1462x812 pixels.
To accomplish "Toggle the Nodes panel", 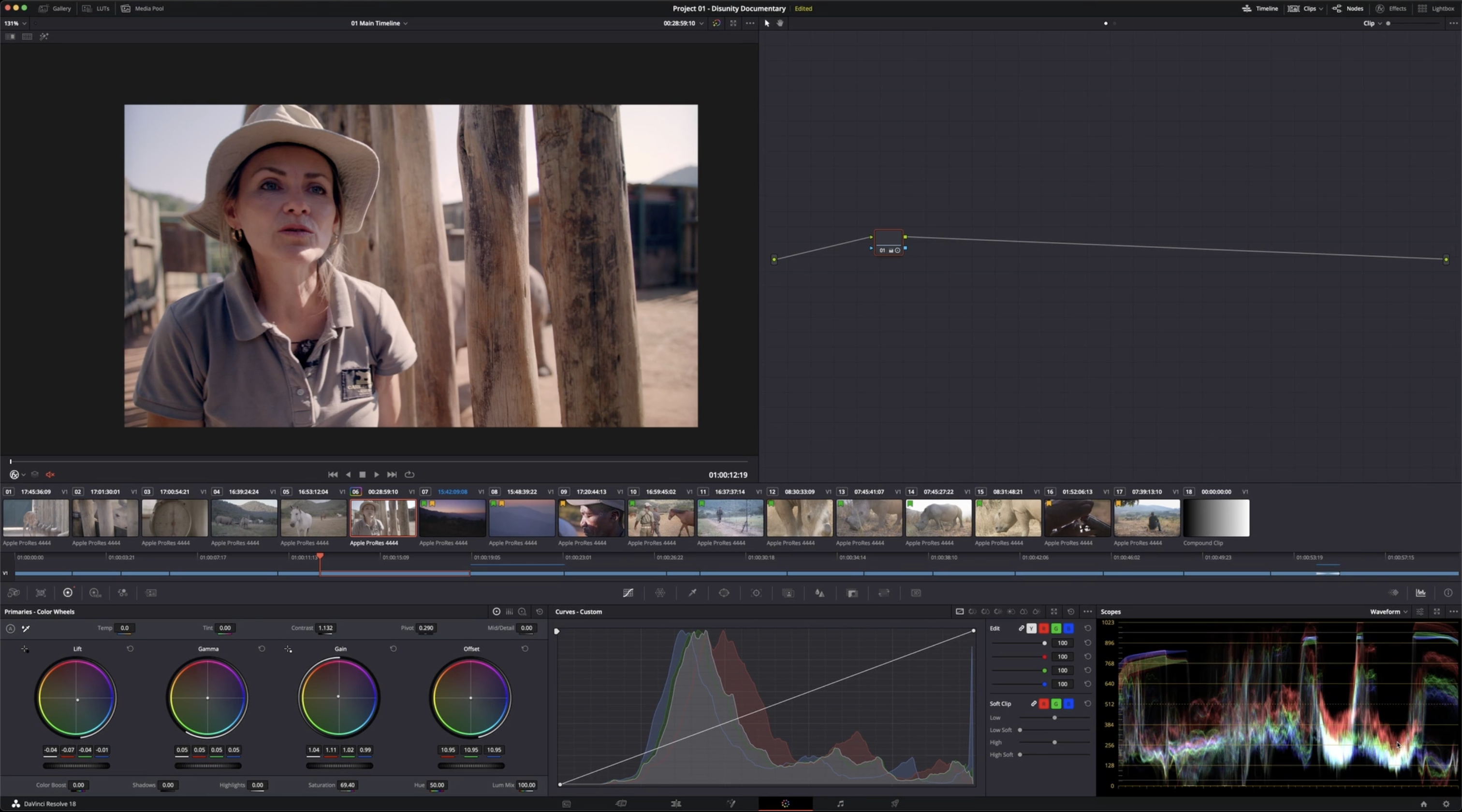I will point(1347,9).
